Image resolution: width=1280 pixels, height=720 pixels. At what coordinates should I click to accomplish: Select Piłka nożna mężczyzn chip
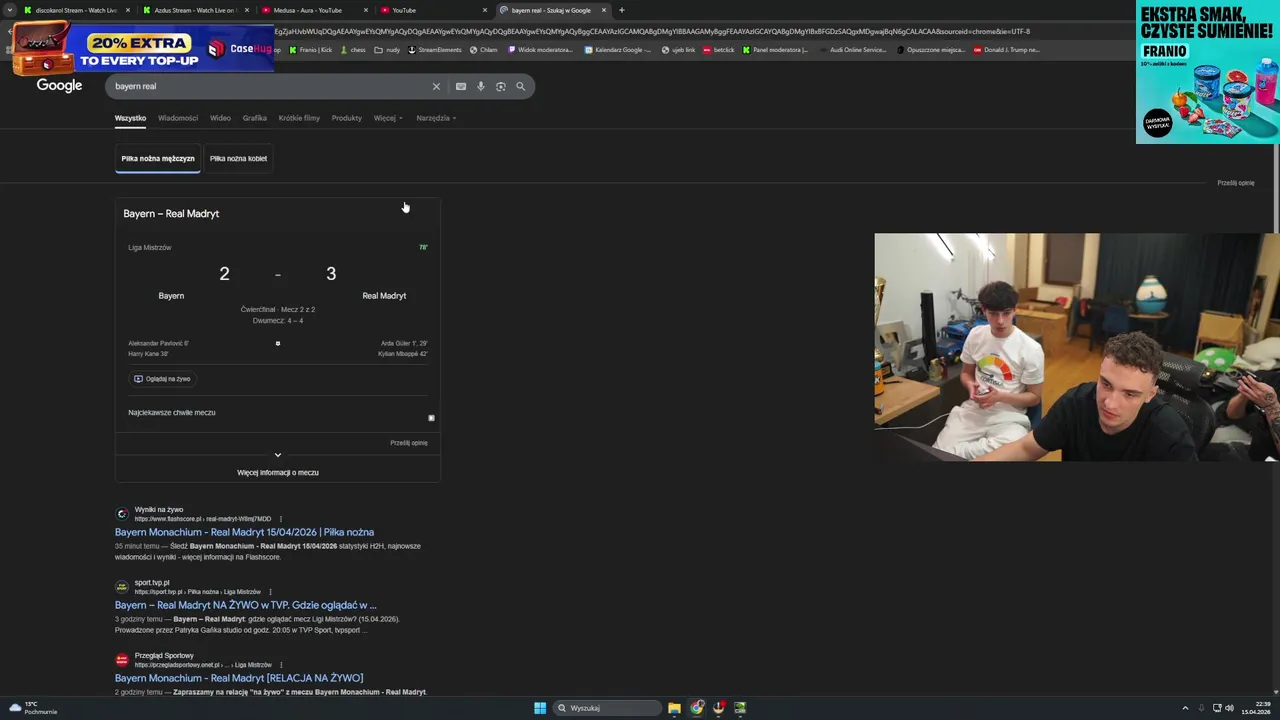pos(158,158)
